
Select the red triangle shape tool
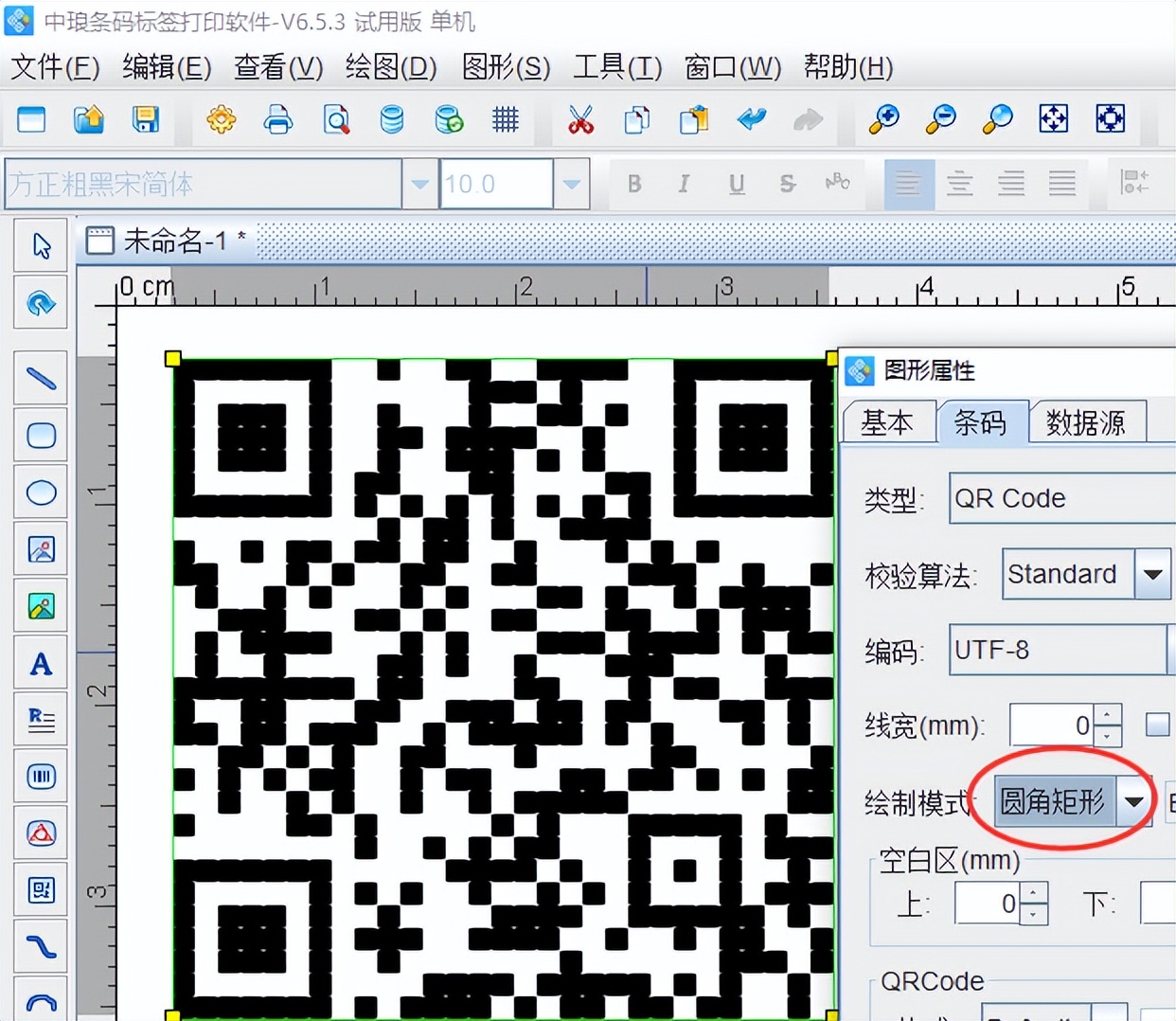point(41,833)
